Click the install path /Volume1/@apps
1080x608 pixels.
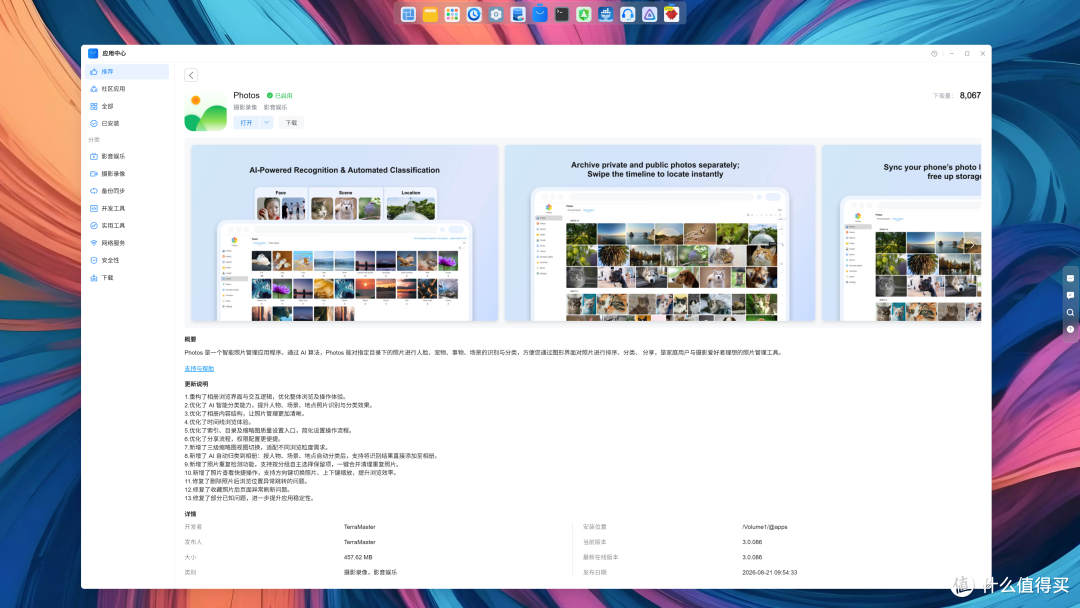tap(765, 527)
